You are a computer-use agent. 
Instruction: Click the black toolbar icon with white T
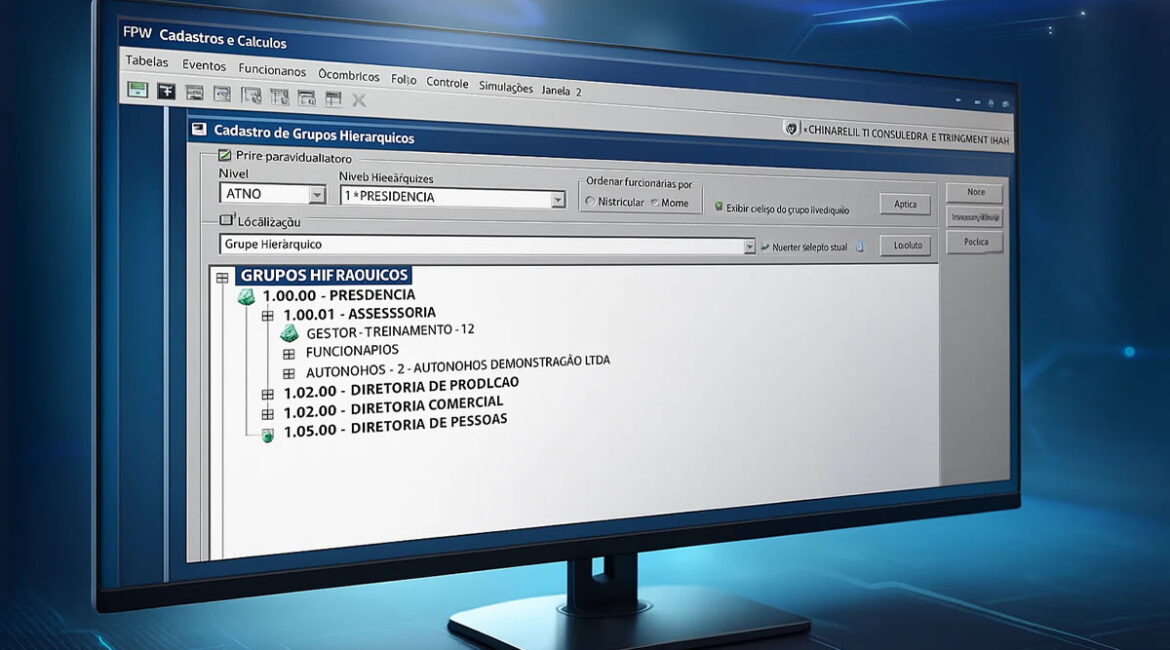coord(166,91)
